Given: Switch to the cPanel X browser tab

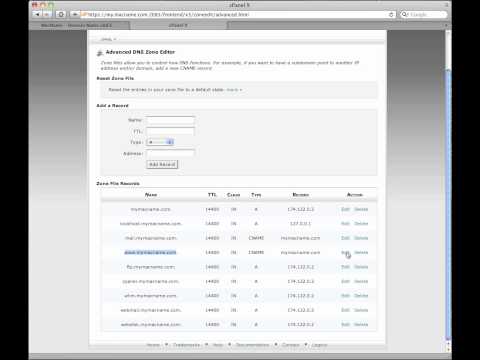Looking at the screenshot, I should 178,25.
